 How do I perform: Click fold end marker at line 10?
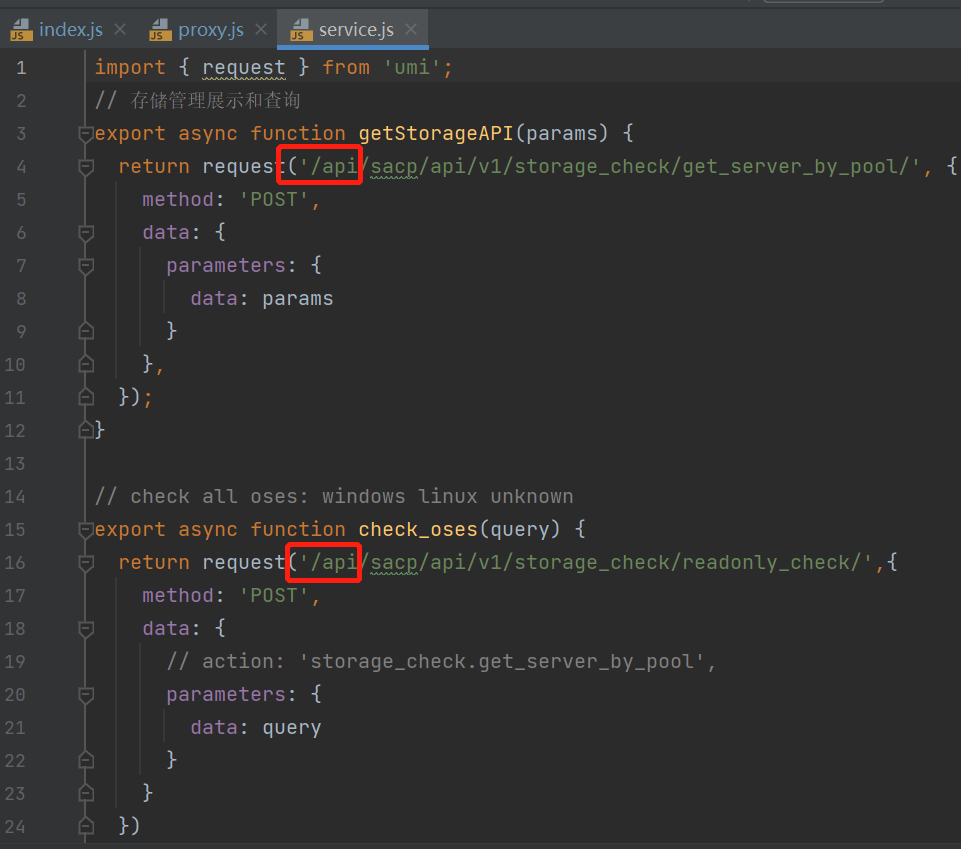86,364
